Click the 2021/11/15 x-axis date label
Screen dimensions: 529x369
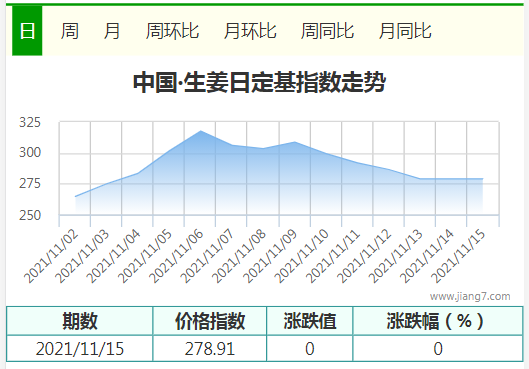pos(458,256)
